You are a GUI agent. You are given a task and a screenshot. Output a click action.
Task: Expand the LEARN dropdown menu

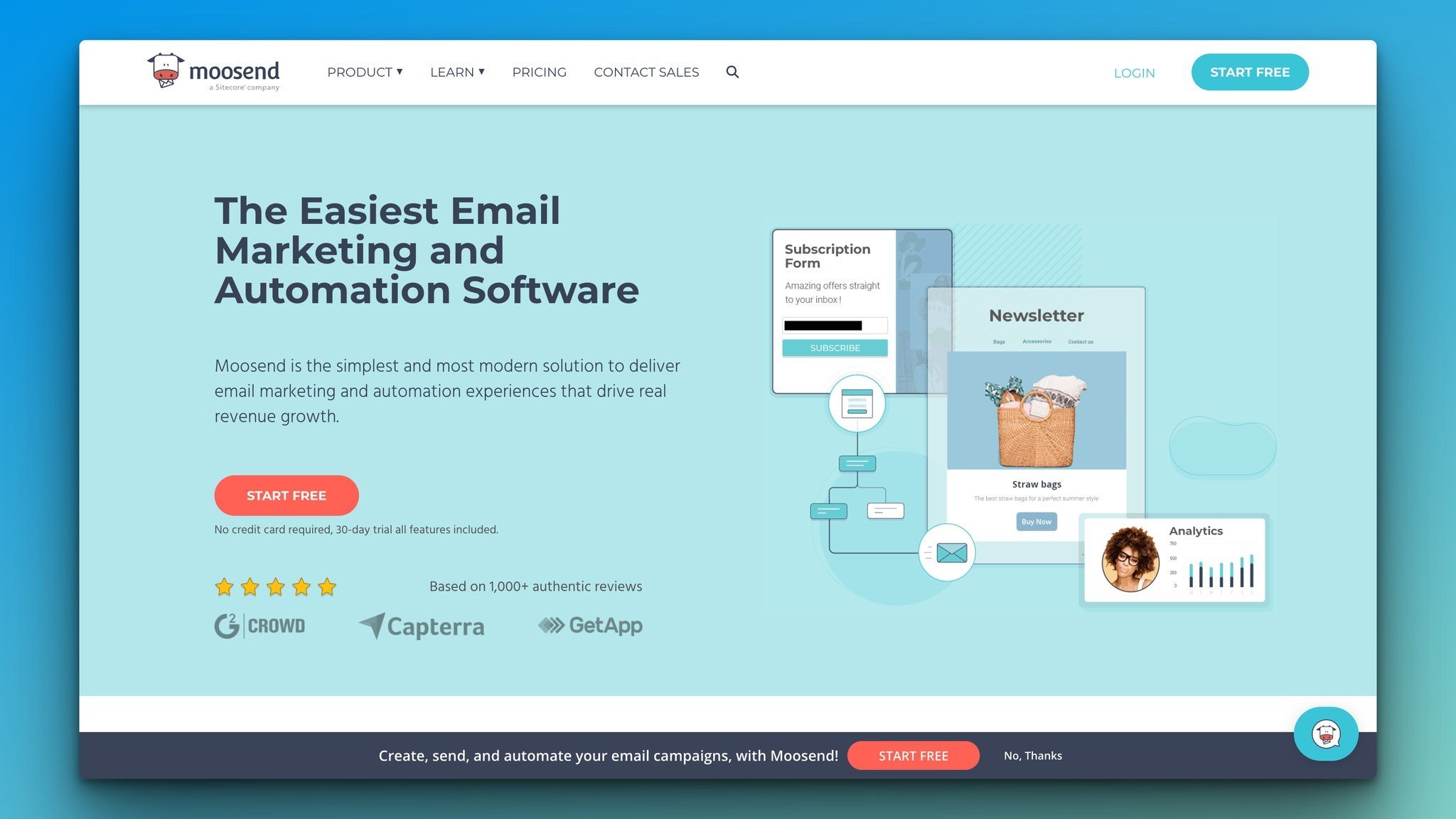coord(457,72)
